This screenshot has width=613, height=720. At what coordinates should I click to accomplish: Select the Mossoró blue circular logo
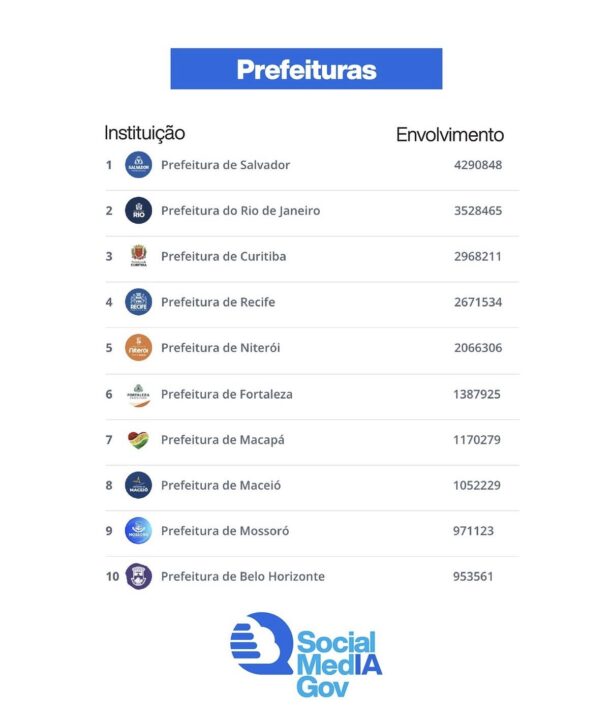[138, 530]
